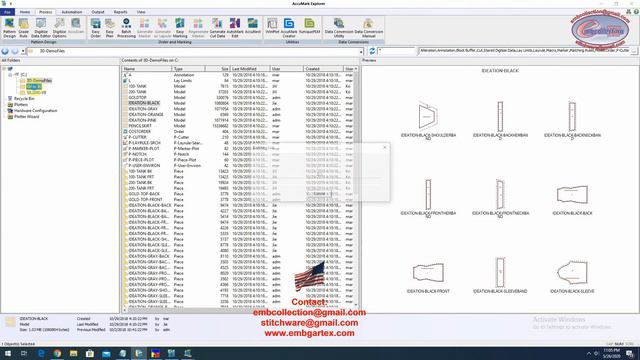
Task: Open Chrome from the taskbar
Action: (57, 353)
